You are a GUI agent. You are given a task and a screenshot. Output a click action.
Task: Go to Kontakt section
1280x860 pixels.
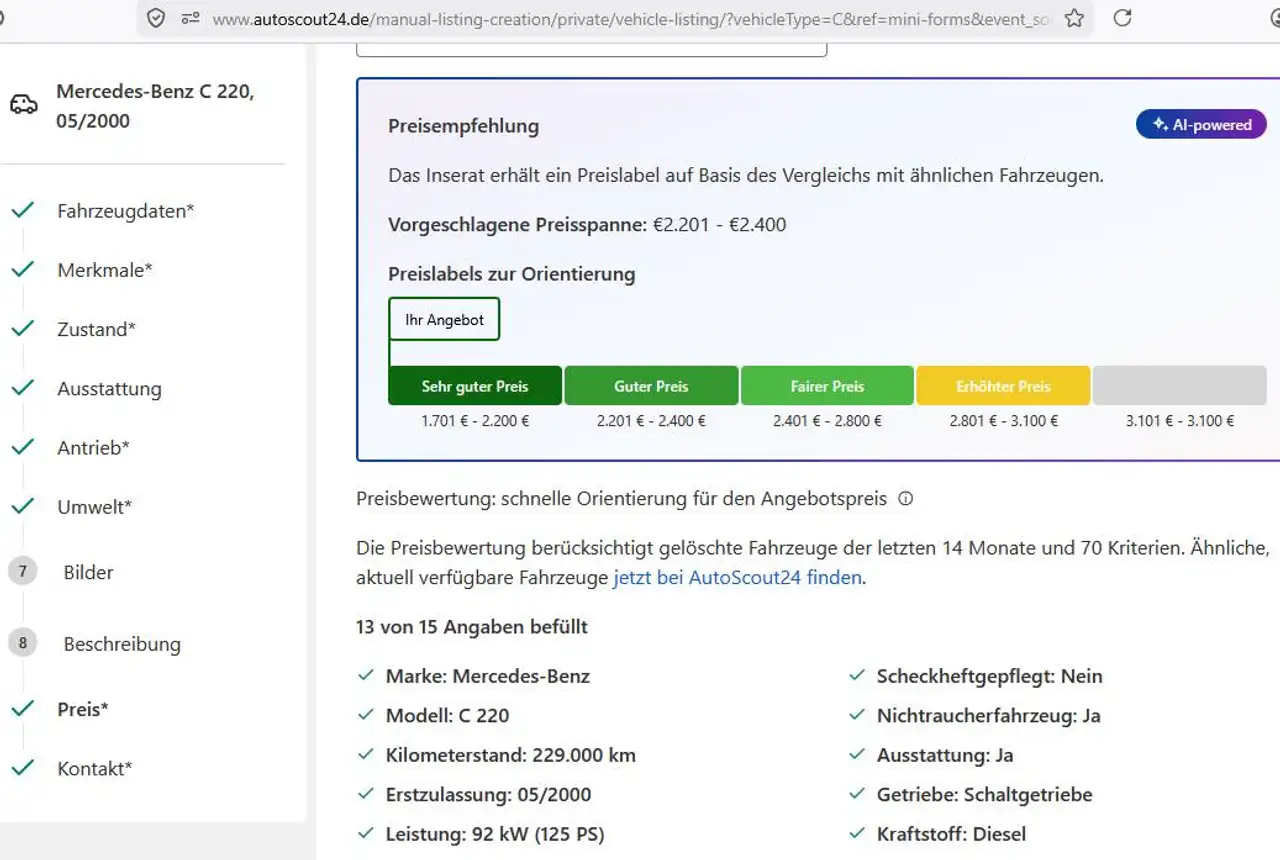coord(94,768)
